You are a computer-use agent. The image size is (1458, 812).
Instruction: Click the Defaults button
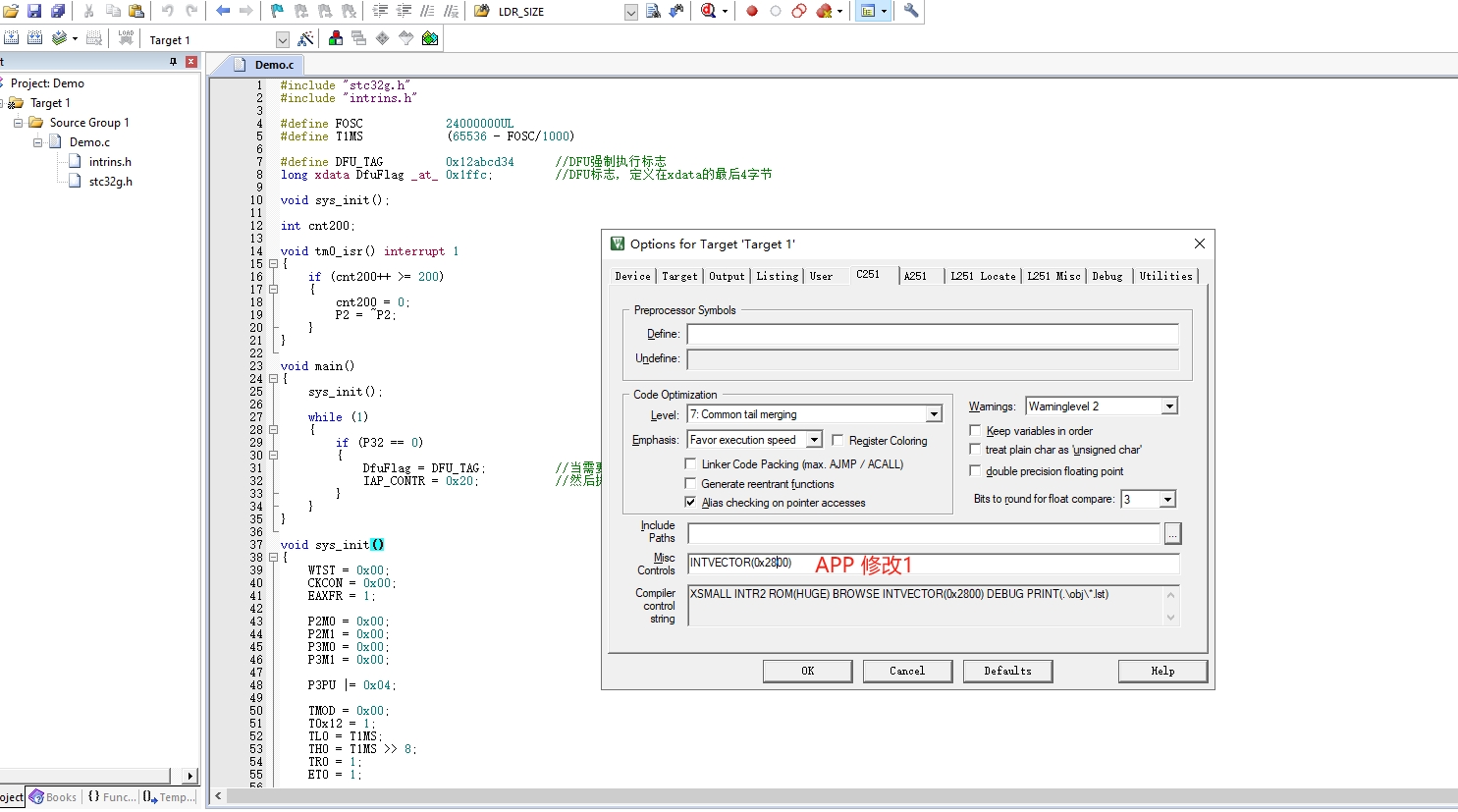tap(1008, 671)
